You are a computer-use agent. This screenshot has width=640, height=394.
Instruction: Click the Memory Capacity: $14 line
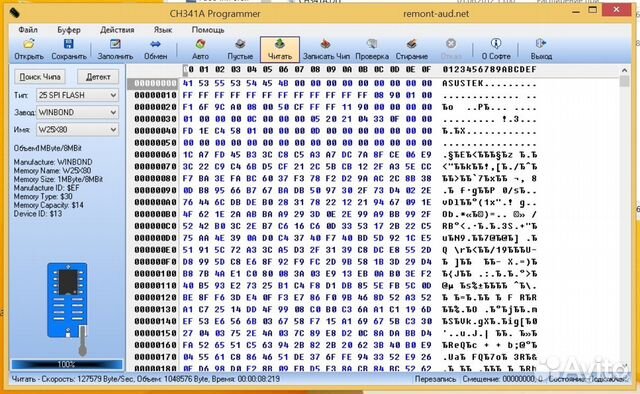tap(49, 205)
